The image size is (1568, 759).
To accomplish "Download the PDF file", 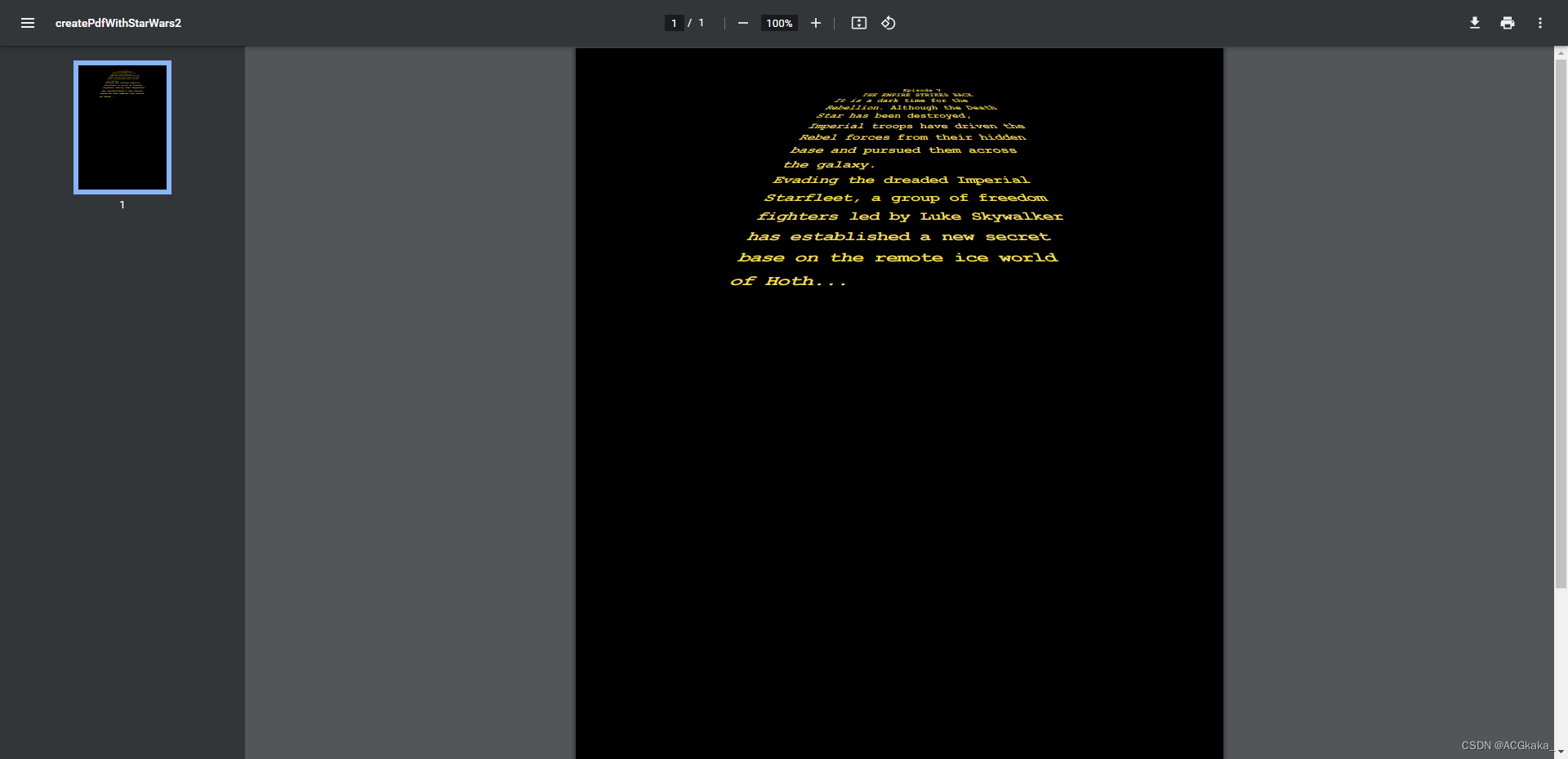I will tap(1475, 23).
